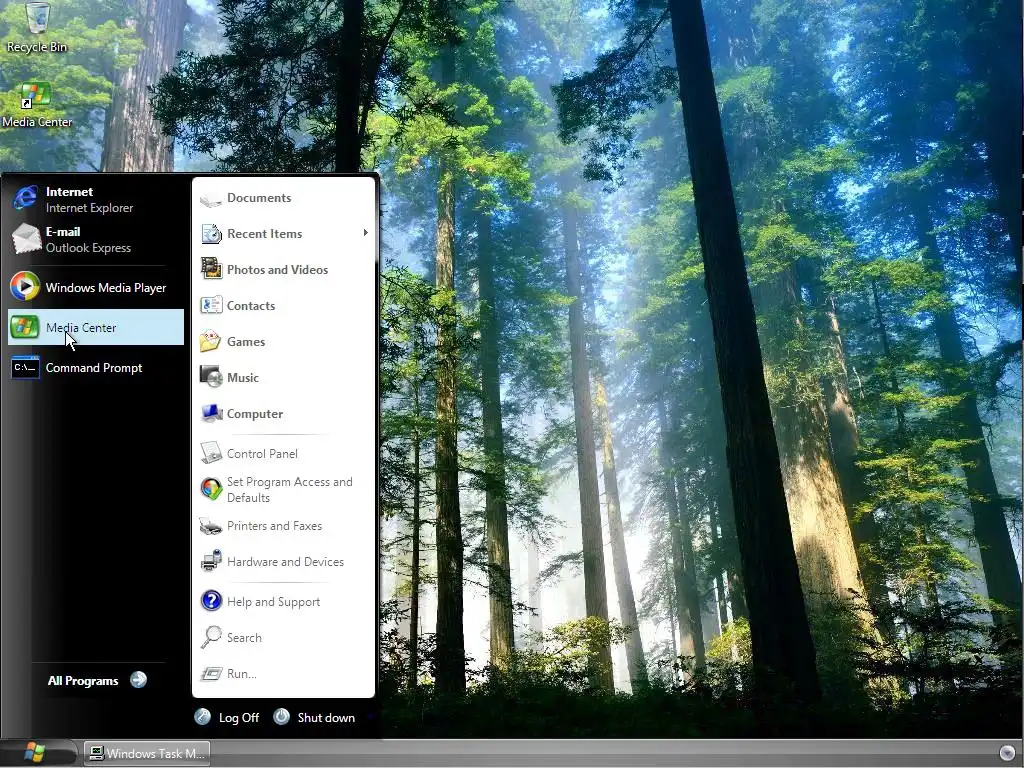Expand the Recent Items submenu arrow
1024x768 pixels.
pos(365,233)
